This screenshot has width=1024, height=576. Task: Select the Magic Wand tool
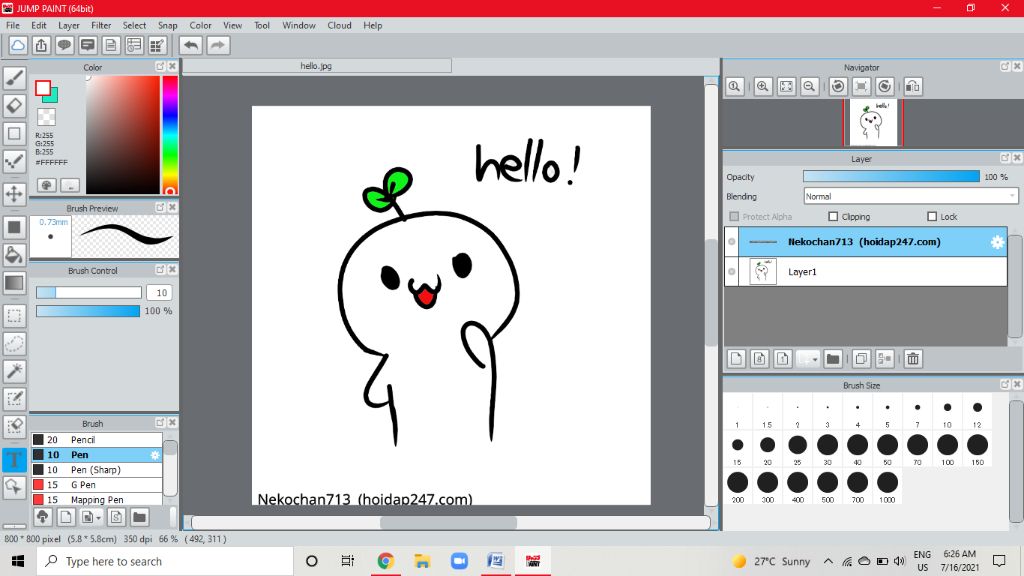(x=14, y=370)
